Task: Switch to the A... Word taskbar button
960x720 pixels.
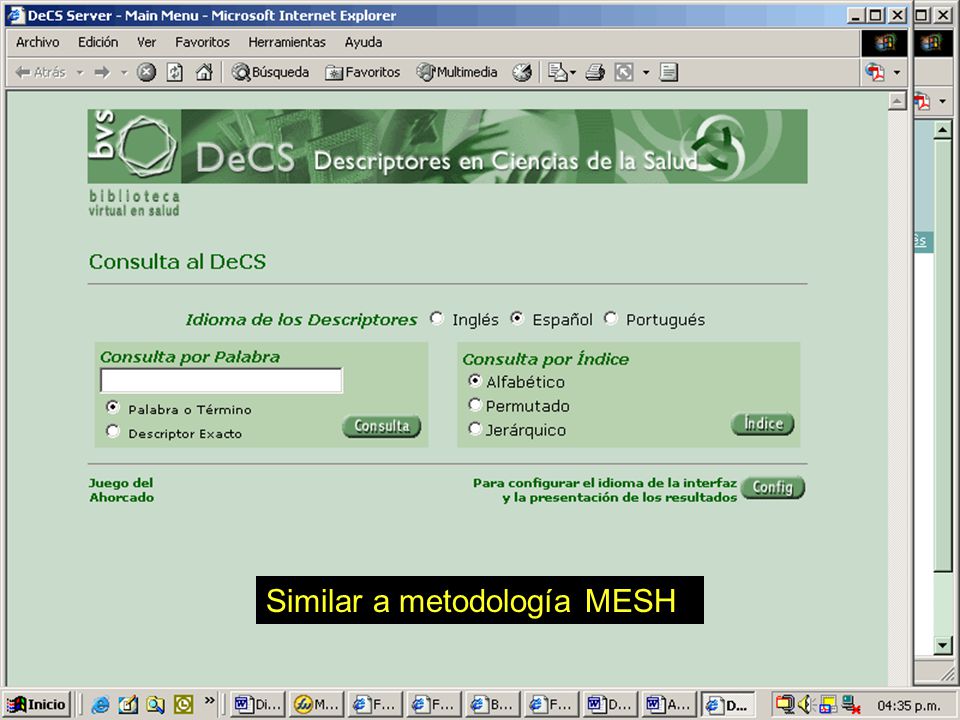Action: (x=669, y=705)
